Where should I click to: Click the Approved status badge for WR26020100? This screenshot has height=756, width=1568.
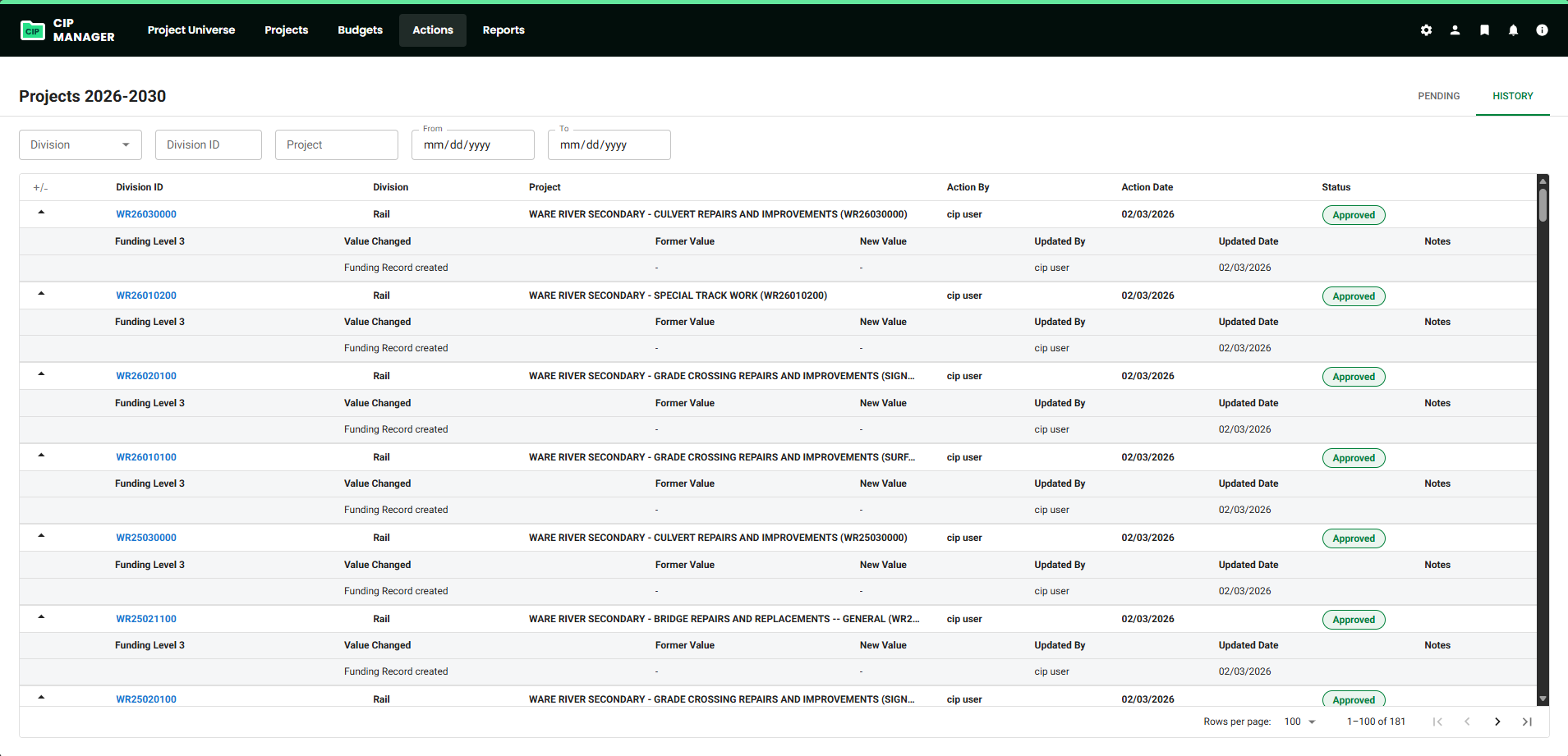coord(1353,376)
